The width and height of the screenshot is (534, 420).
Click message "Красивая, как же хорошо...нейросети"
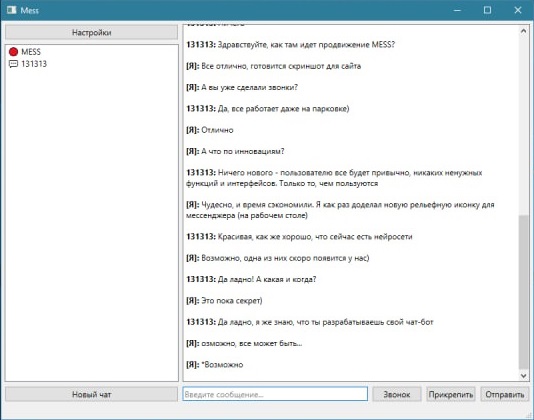(x=299, y=237)
